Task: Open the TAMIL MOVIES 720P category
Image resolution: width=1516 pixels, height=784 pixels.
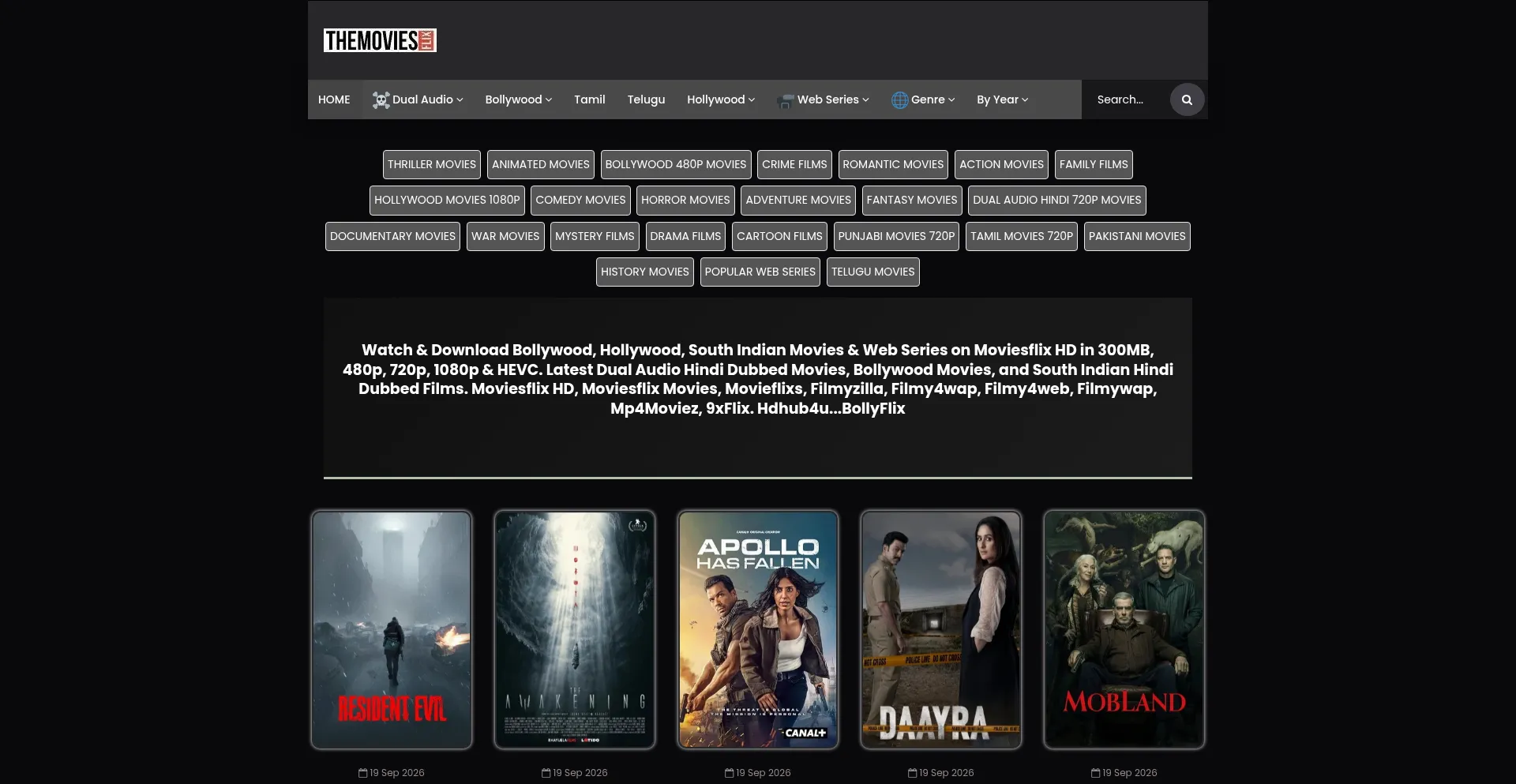Action: tap(1022, 236)
